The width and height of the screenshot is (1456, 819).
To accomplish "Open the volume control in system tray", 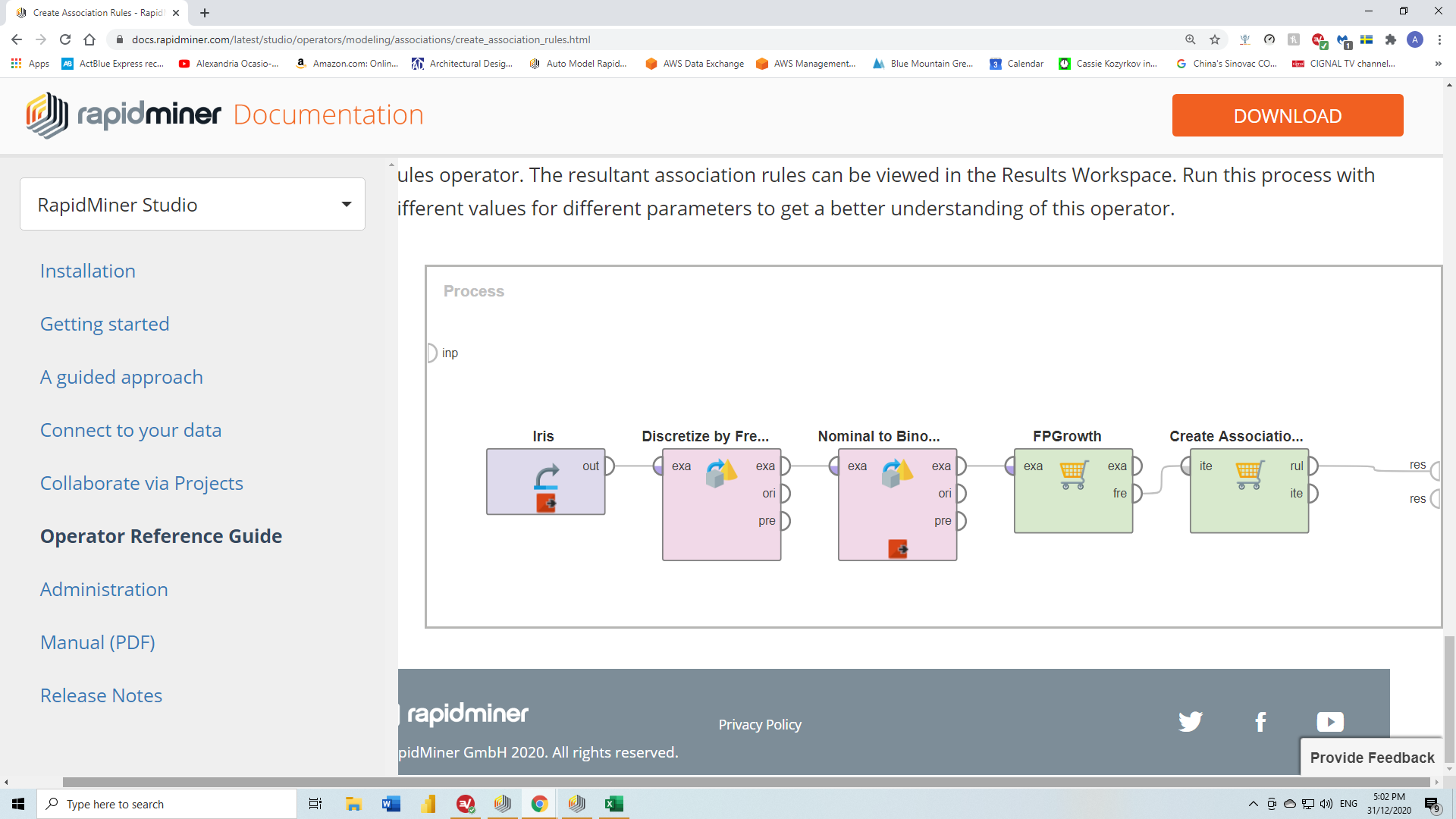I will [1326, 804].
